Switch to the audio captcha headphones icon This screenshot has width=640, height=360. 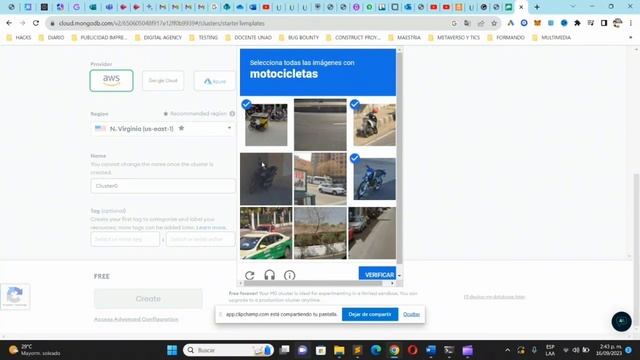point(269,276)
